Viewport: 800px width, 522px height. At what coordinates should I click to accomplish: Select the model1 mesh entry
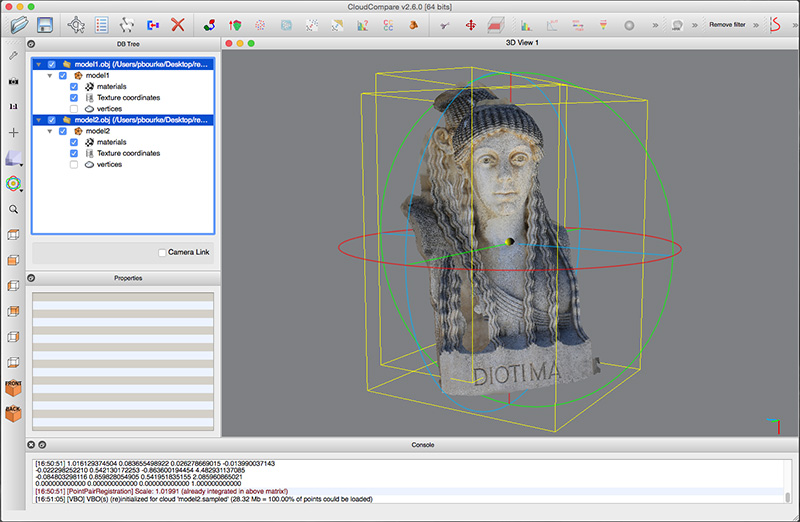(x=97, y=76)
